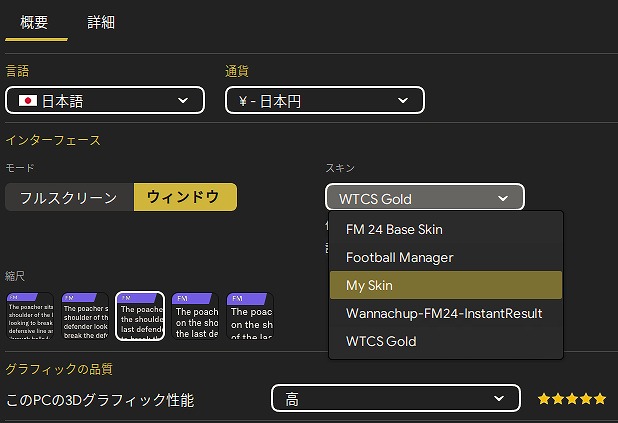
Task: Click the Japanese flag icon in language box
Action: (28, 101)
